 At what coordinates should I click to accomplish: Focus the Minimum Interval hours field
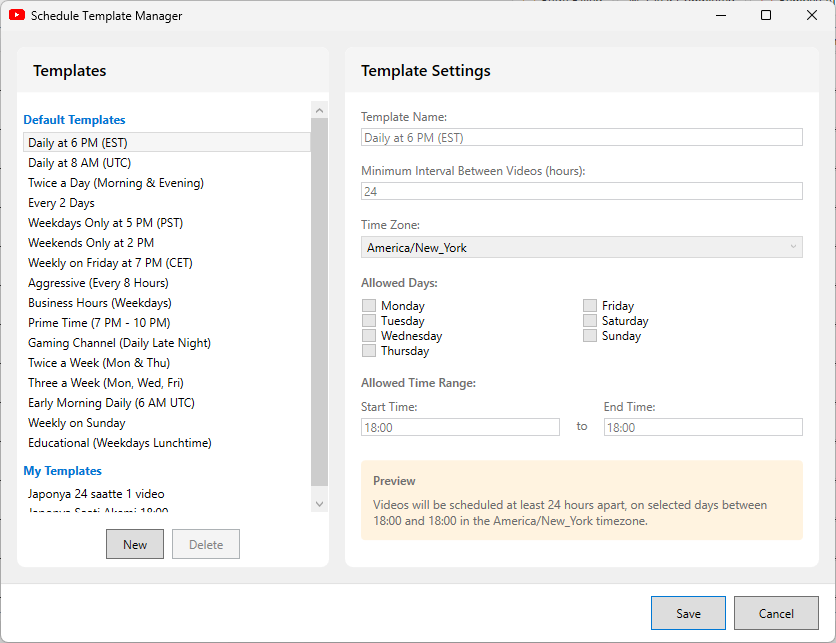(x=581, y=191)
